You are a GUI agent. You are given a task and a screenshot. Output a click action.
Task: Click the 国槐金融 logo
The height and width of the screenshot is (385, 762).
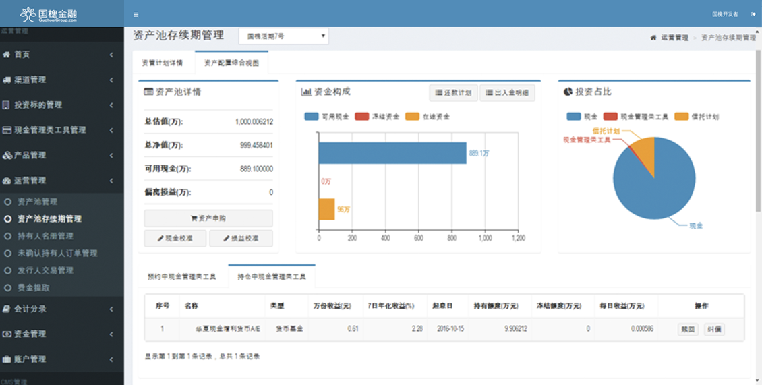(49, 15)
